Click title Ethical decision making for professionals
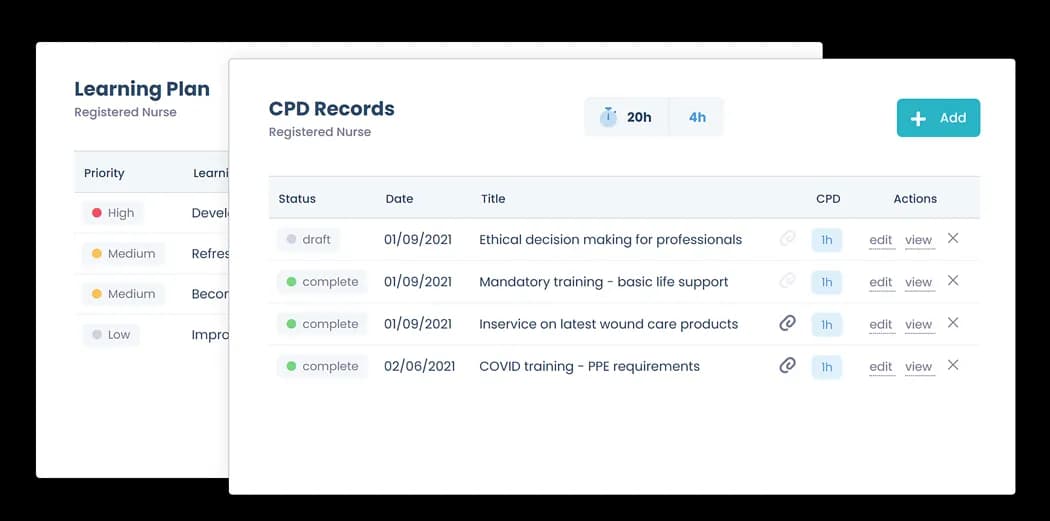Screen dimensions: 1050x521 pyautogui.click(x=611, y=240)
